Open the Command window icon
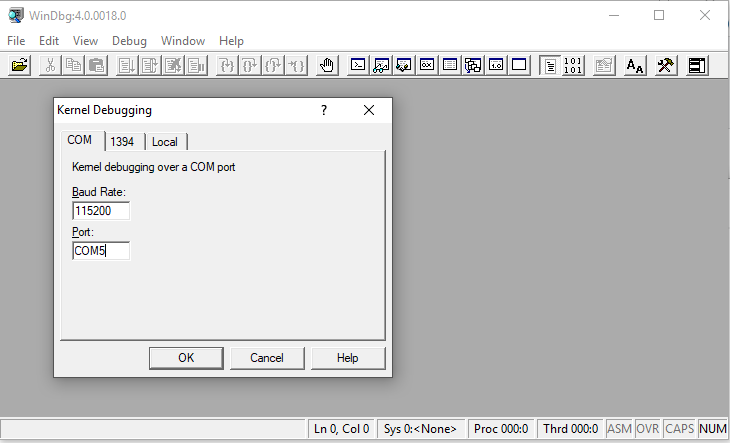Image resolution: width=730 pixels, height=443 pixels. (358, 65)
